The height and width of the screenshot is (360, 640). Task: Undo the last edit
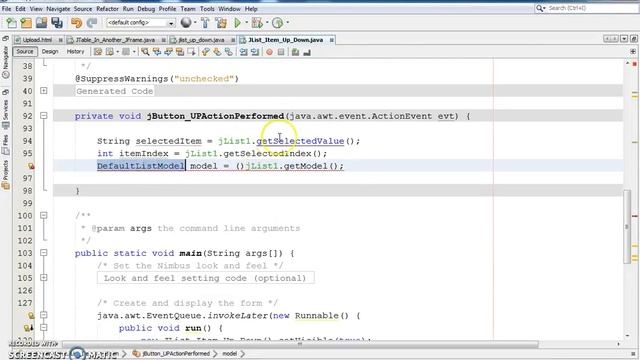coord(76,23)
